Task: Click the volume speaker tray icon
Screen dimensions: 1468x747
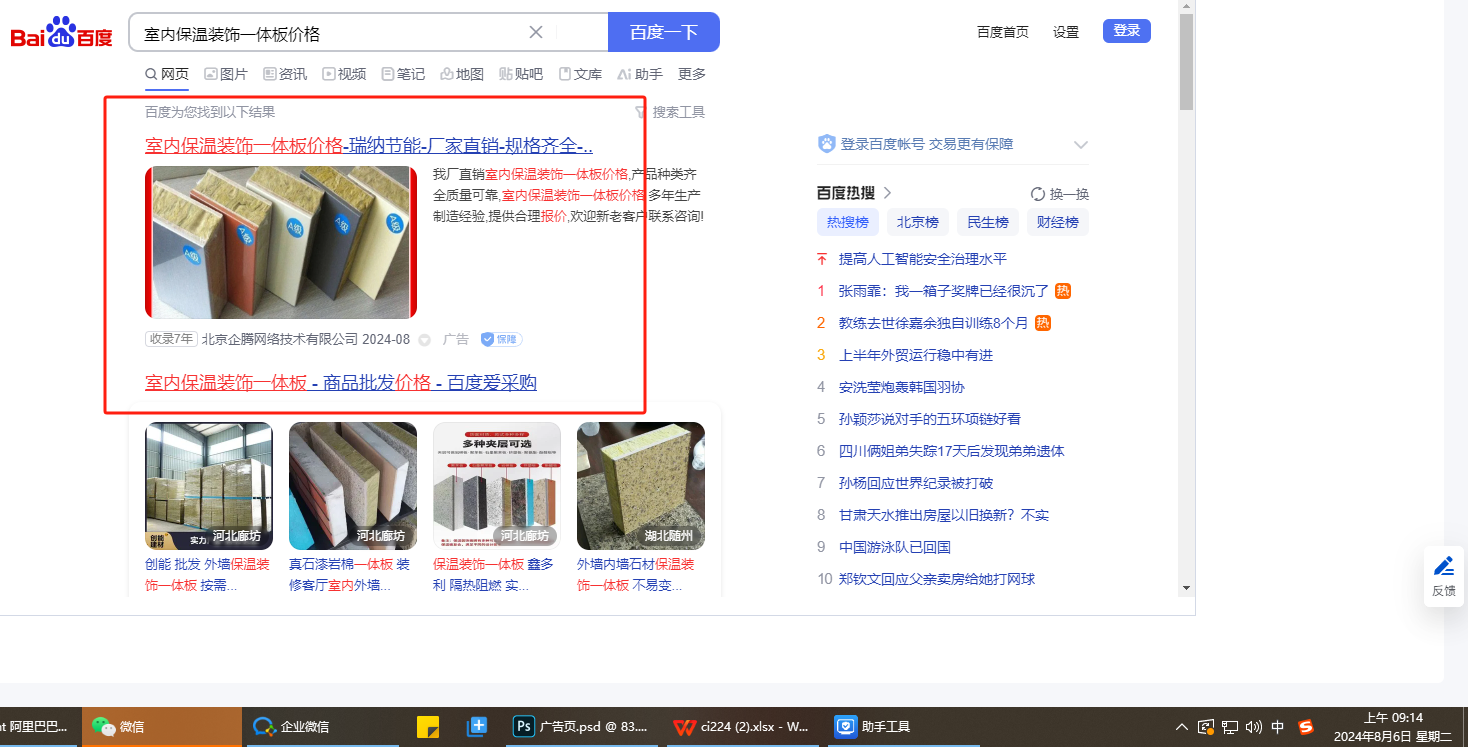Action: point(1254,727)
